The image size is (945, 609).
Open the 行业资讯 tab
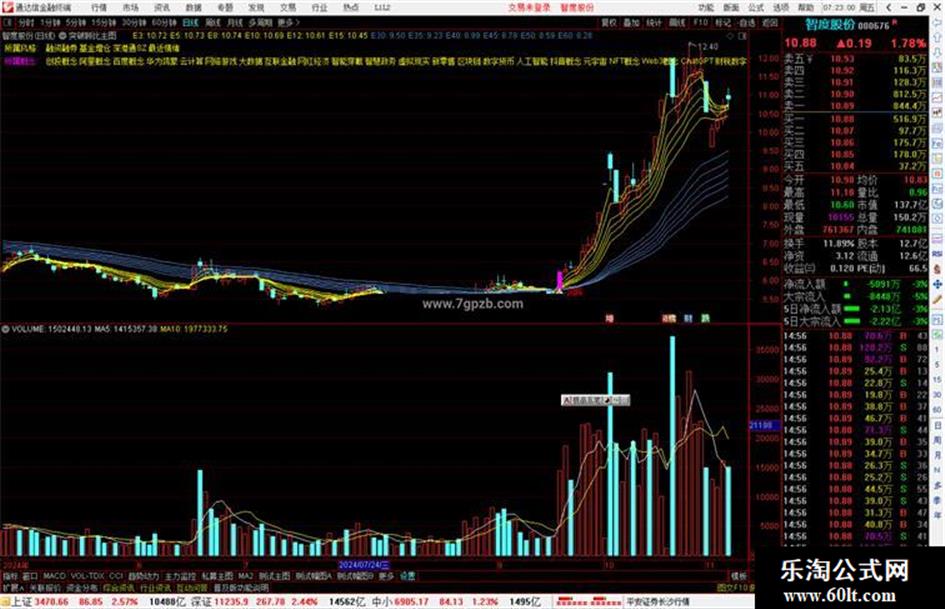(155, 588)
